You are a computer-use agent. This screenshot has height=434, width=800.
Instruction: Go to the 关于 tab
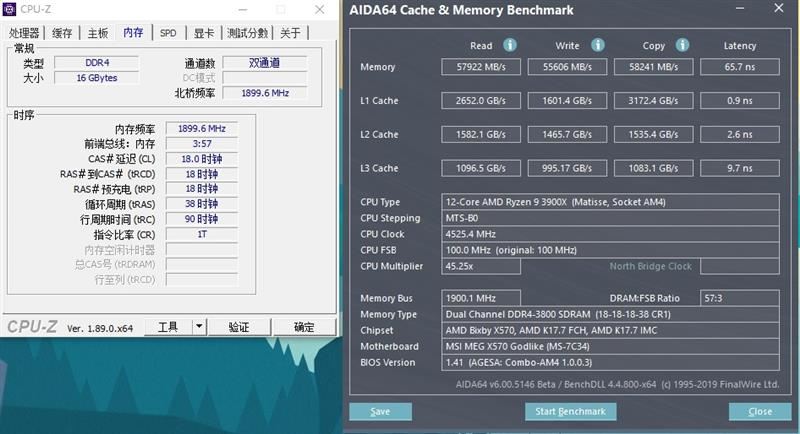click(x=290, y=33)
